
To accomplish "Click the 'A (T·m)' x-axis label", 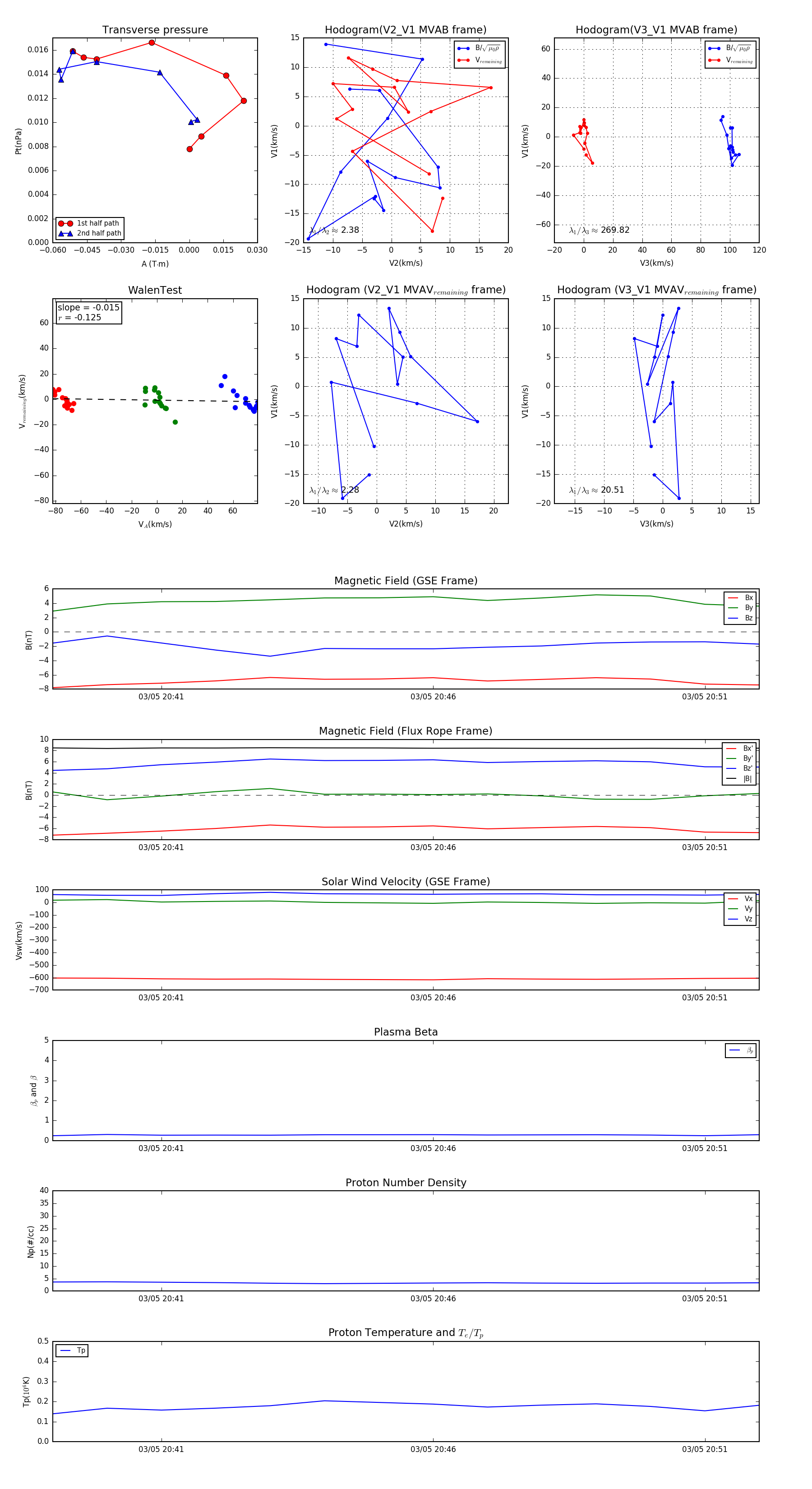I will (x=155, y=264).
